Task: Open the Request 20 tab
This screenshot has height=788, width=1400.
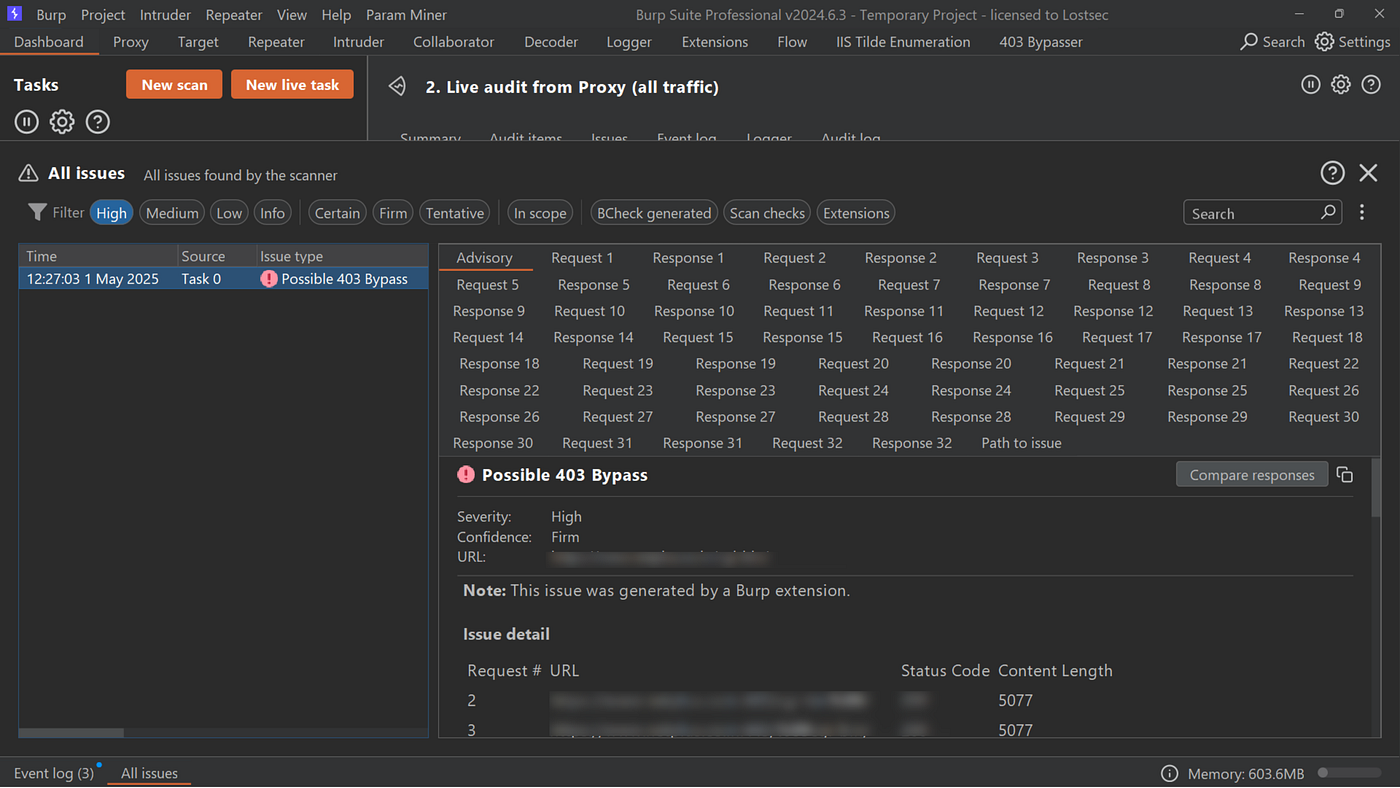Action: click(x=853, y=364)
